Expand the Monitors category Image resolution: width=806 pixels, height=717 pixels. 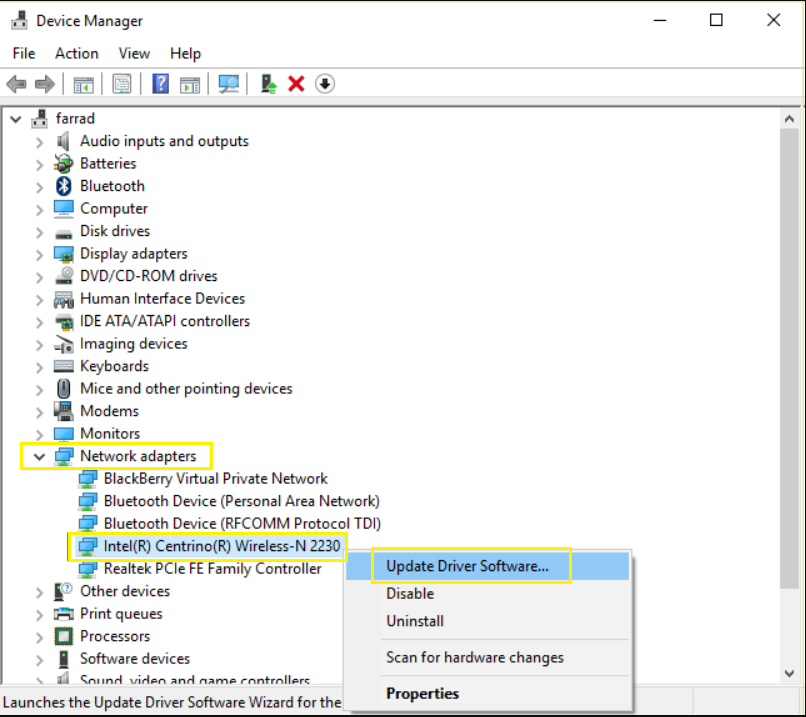pos(40,435)
